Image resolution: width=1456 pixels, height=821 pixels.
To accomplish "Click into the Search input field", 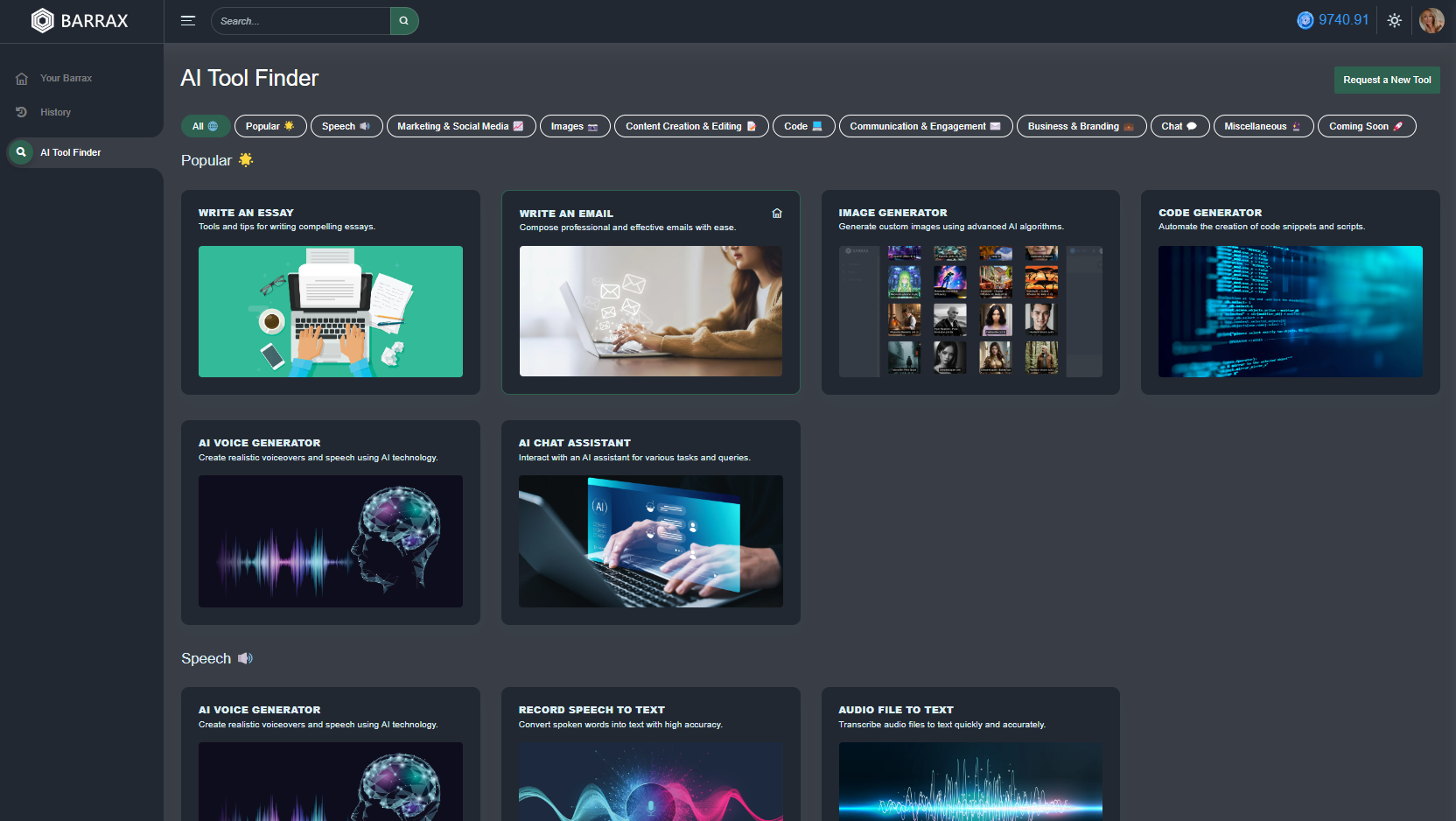I will click(x=300, y=21).
